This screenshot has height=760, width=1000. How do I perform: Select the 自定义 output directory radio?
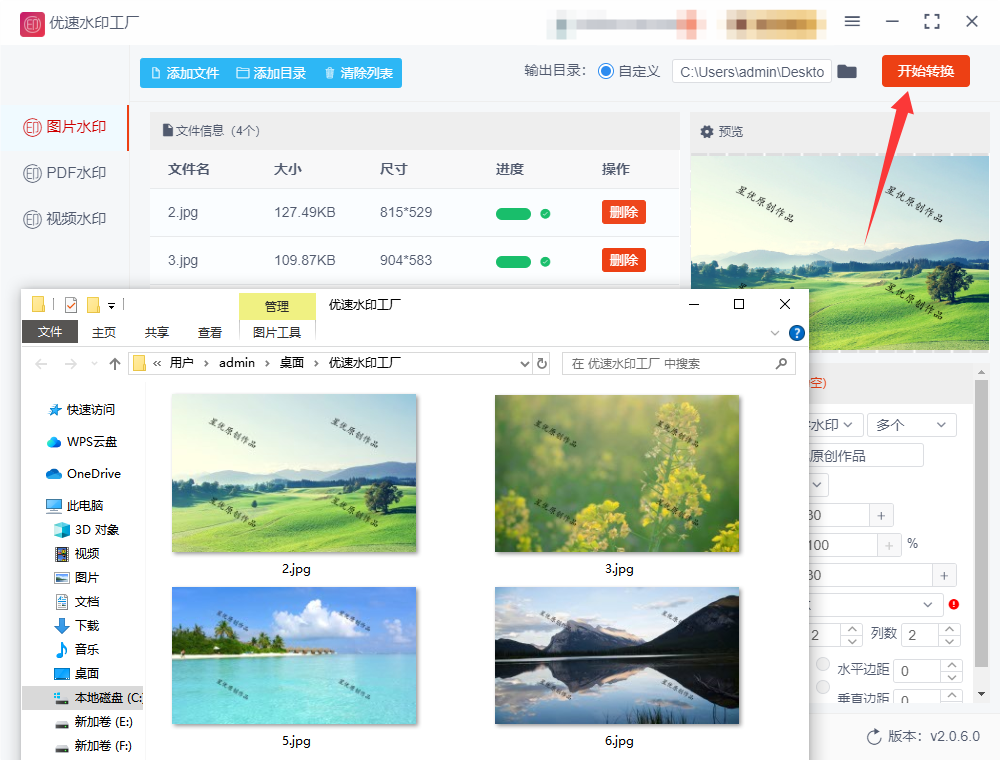click(x=605, y=71)
